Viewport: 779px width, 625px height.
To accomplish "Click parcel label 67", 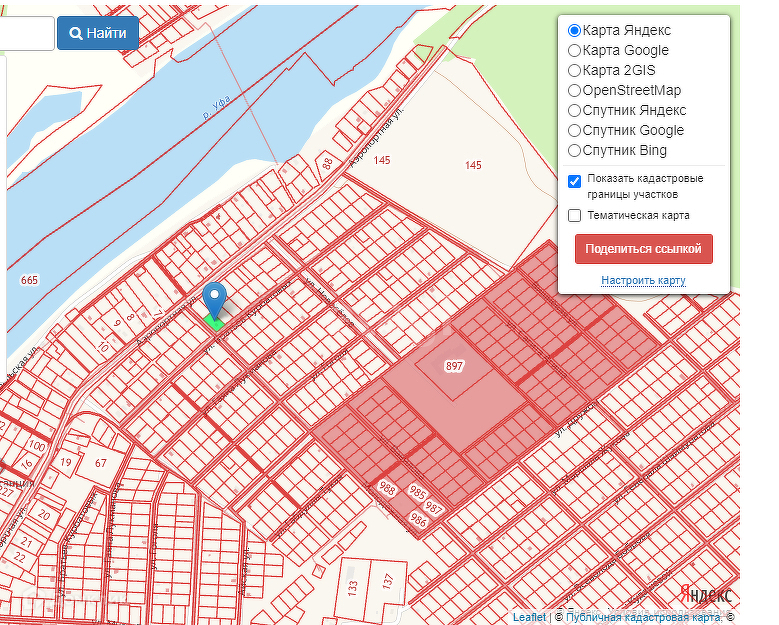I will [x=101, y=463].
